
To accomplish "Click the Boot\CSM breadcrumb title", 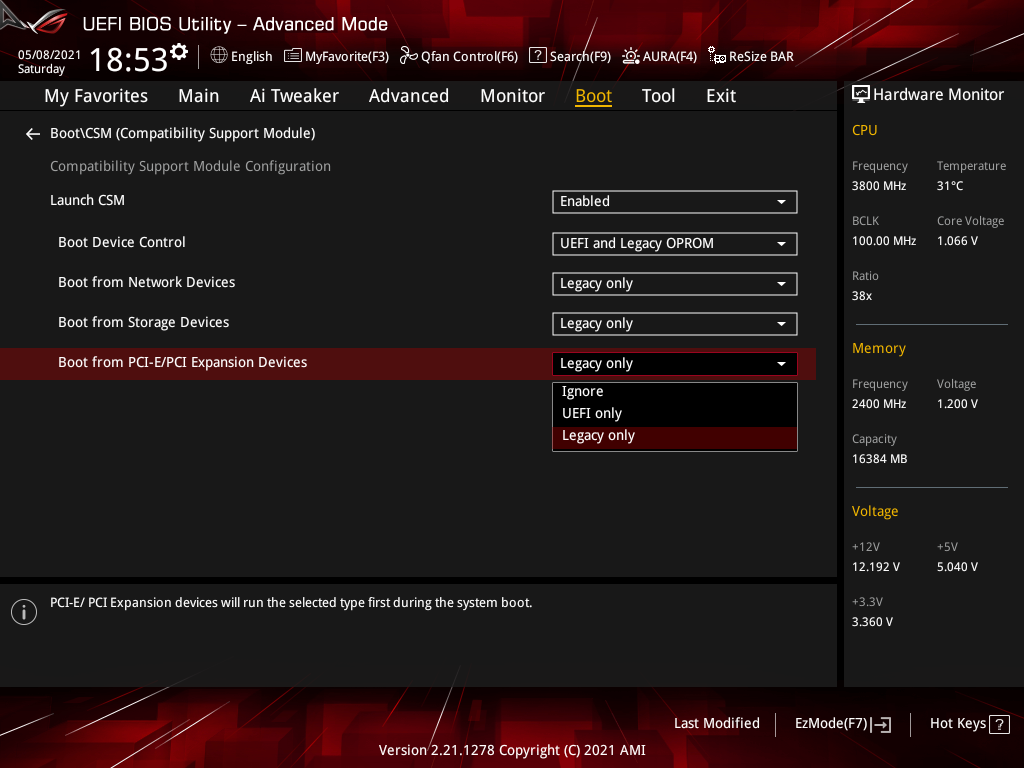I will pyautogui.click(x=183, y=133).
